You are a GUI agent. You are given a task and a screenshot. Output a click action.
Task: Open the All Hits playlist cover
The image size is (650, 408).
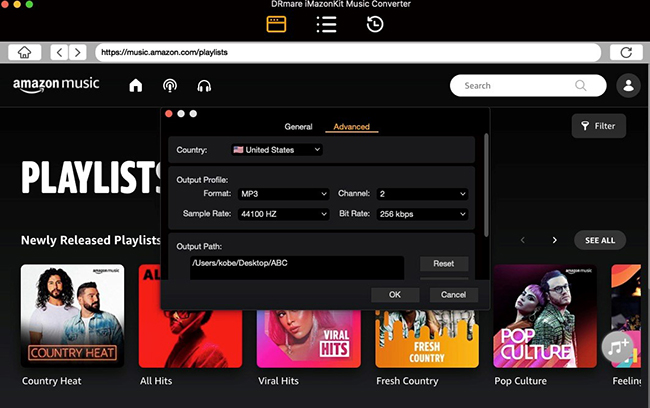tap(190, 338)
